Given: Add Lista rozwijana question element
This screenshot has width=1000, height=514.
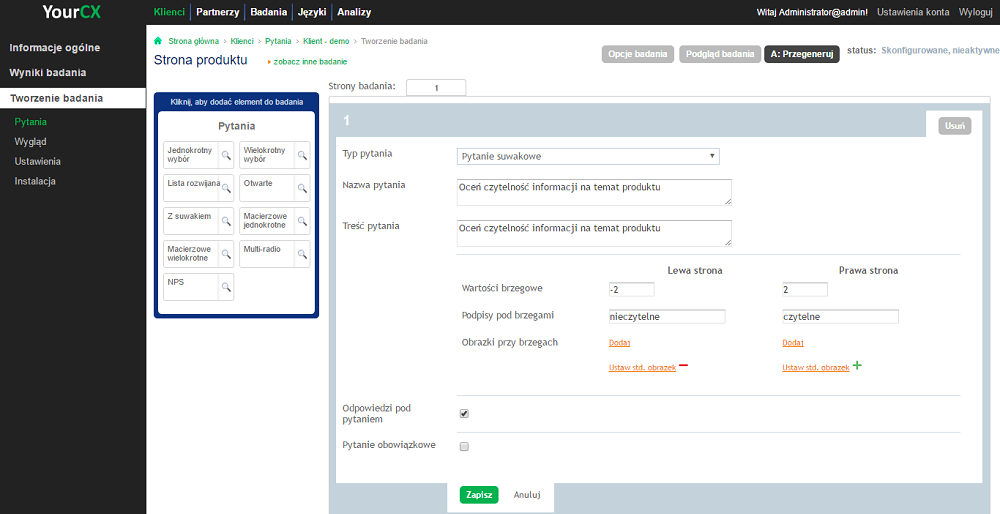Looking at the screenshot, I should pos(191,188).
